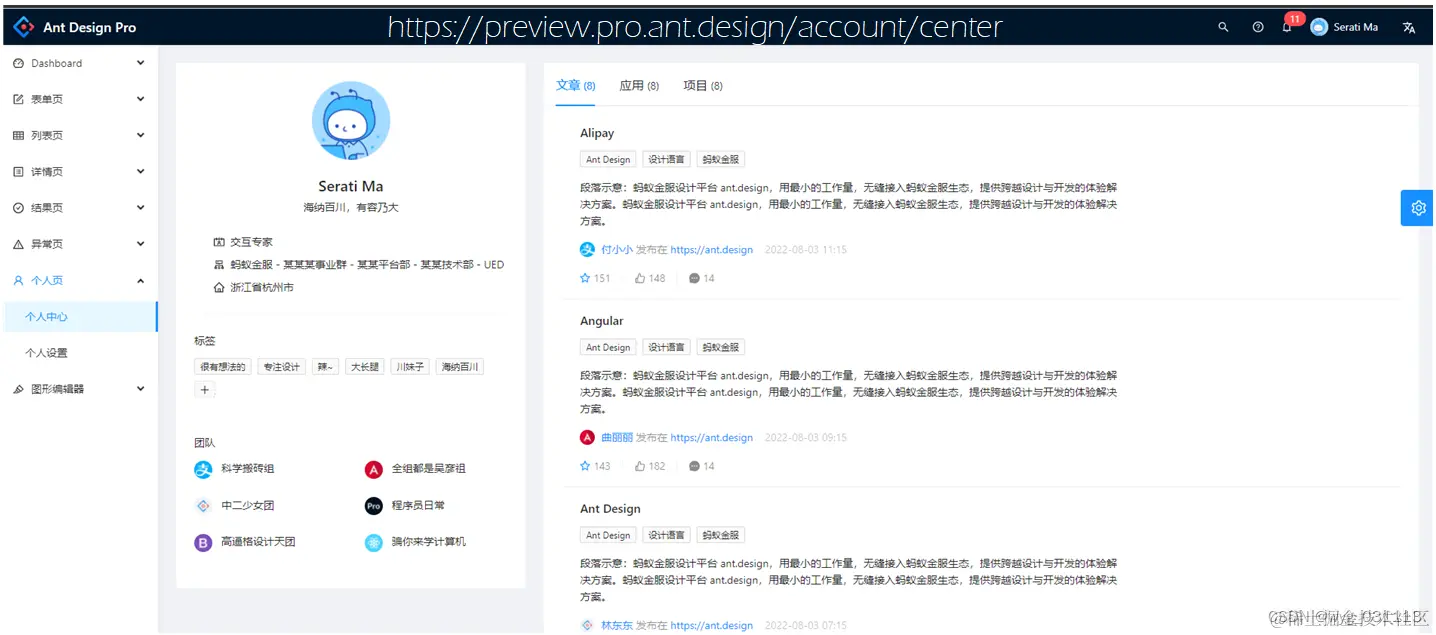Screen dimensions: 1436x635
Task: Switch to the 文章 (8) tab
Action: pos(576,86)
